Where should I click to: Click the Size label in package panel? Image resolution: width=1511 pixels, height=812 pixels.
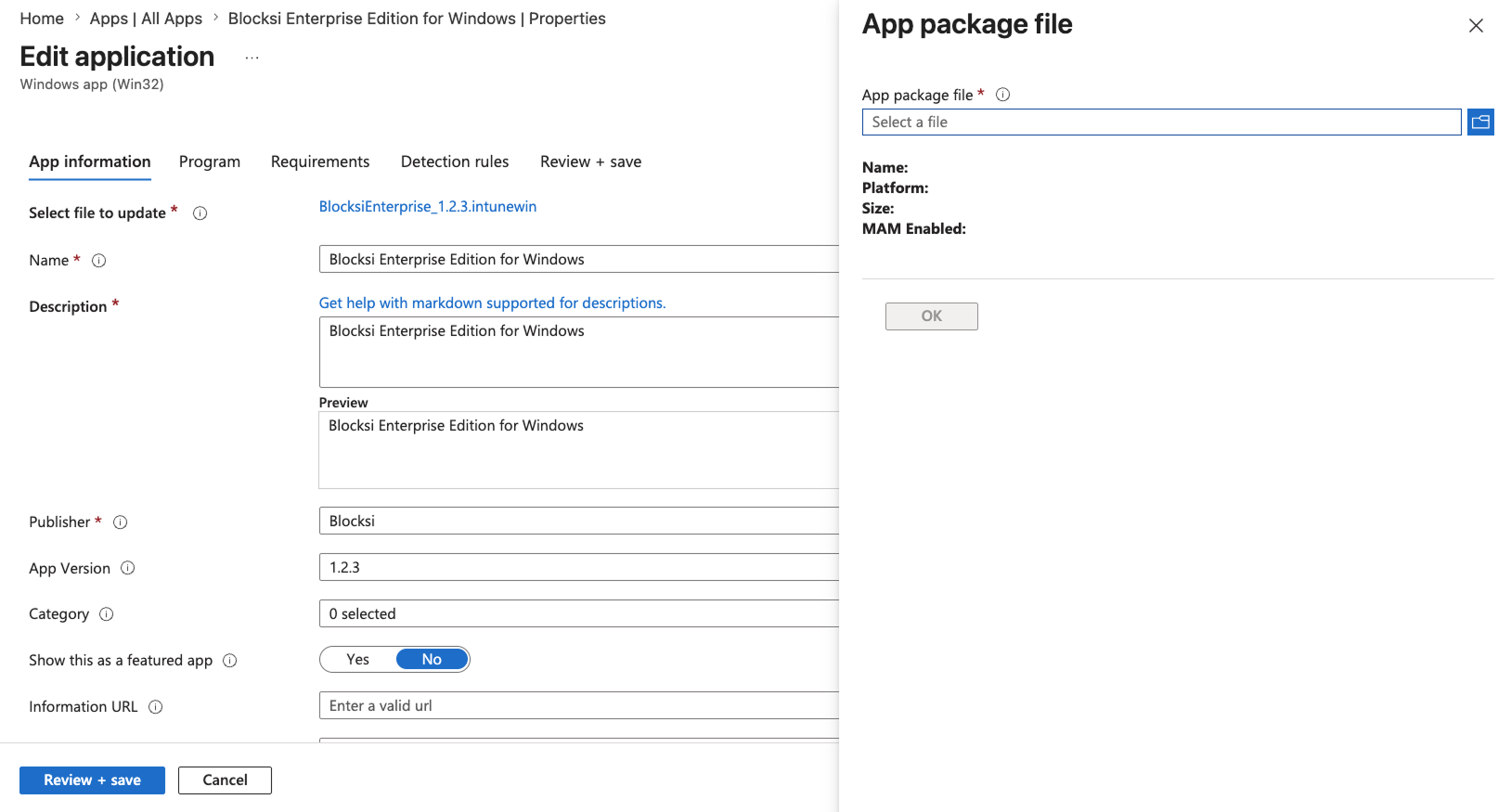878,209
